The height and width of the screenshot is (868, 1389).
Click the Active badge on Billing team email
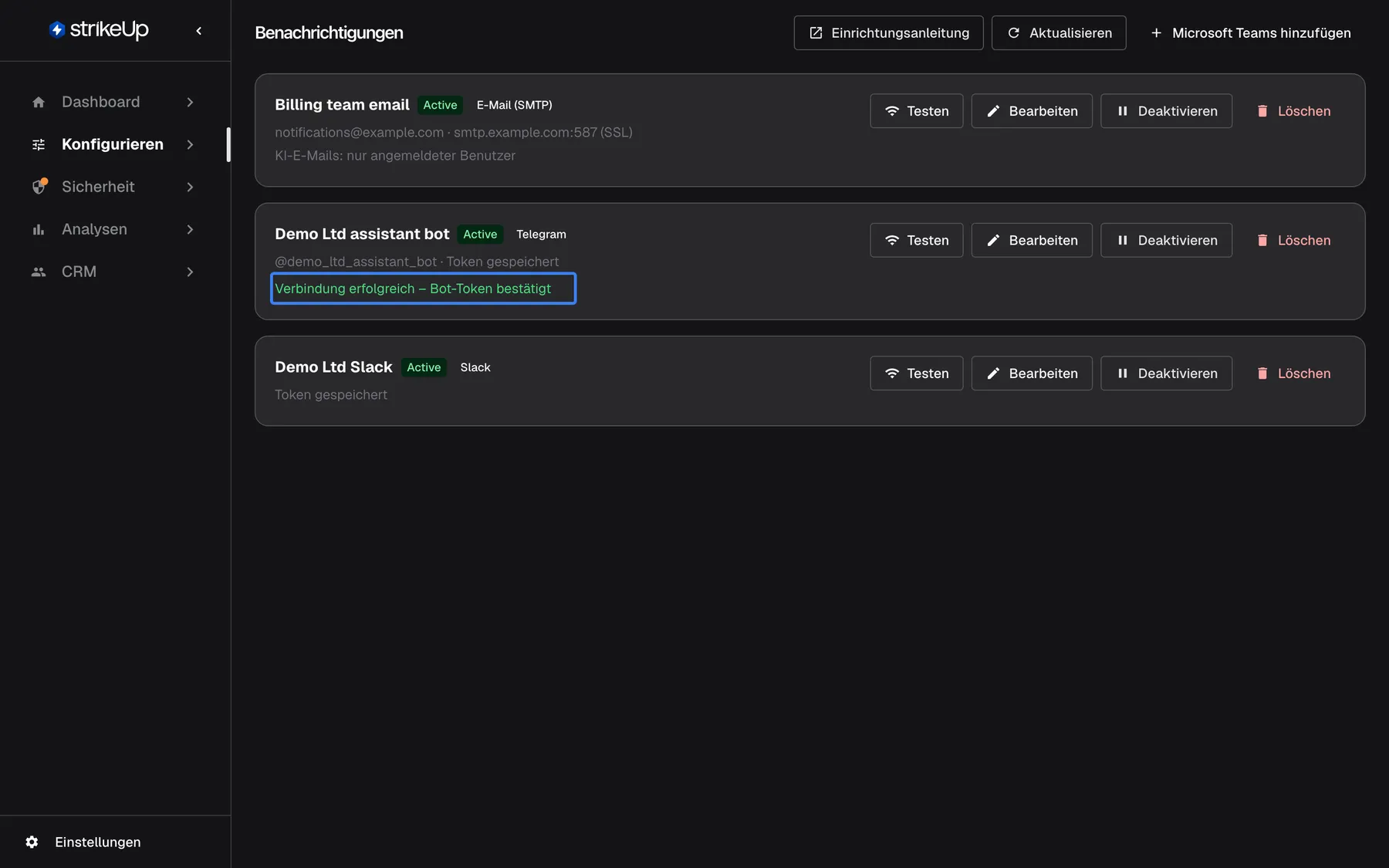(x=440, y=105)
